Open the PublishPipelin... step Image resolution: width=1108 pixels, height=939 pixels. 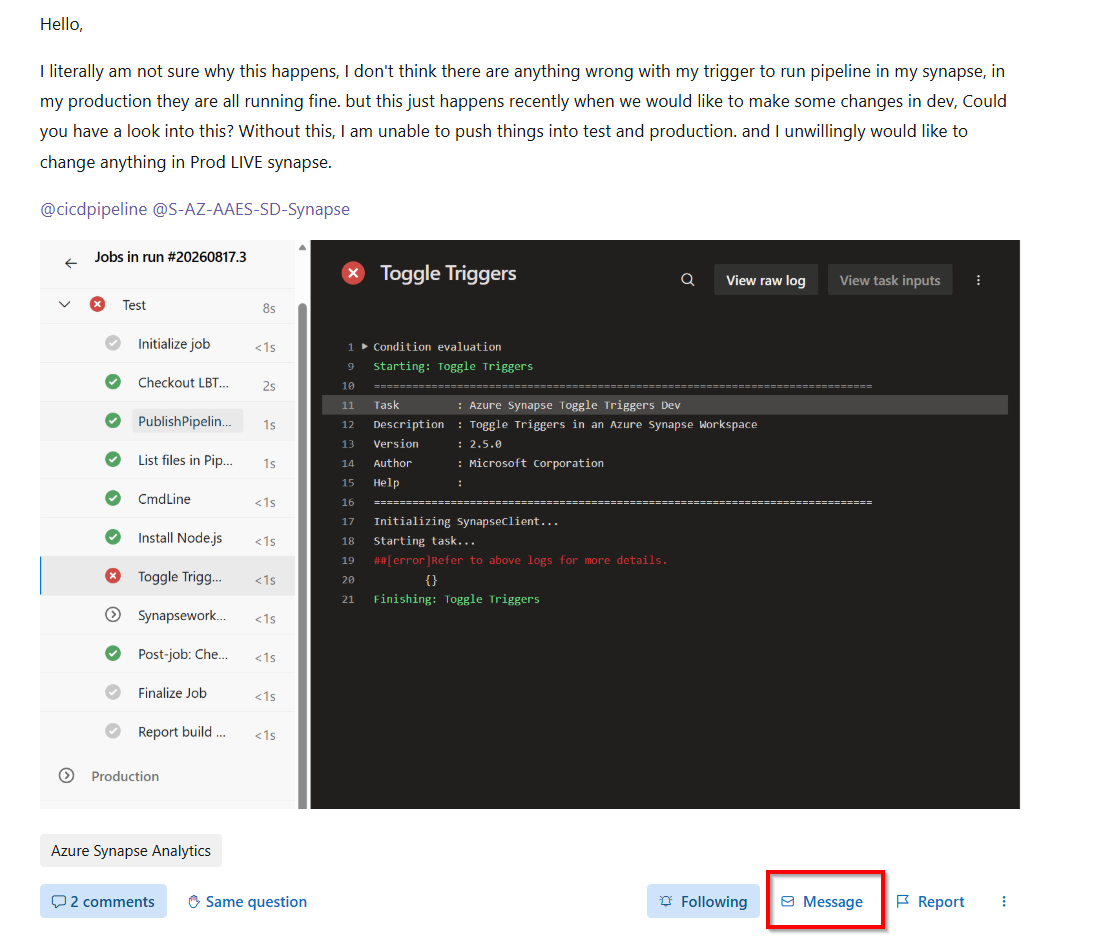click(x=167, y=422)
